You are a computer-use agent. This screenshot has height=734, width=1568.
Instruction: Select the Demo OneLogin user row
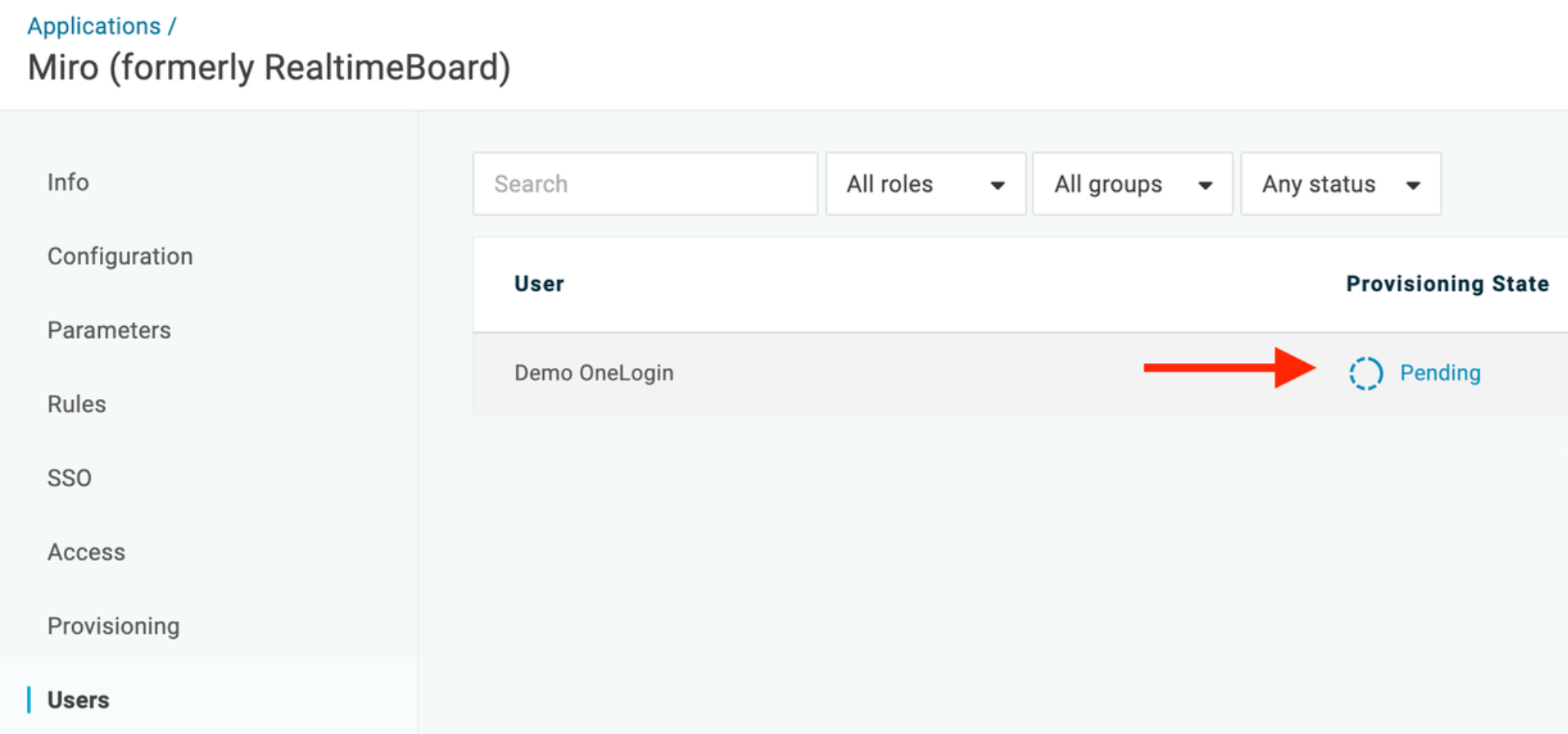click(x=594, y=374)
